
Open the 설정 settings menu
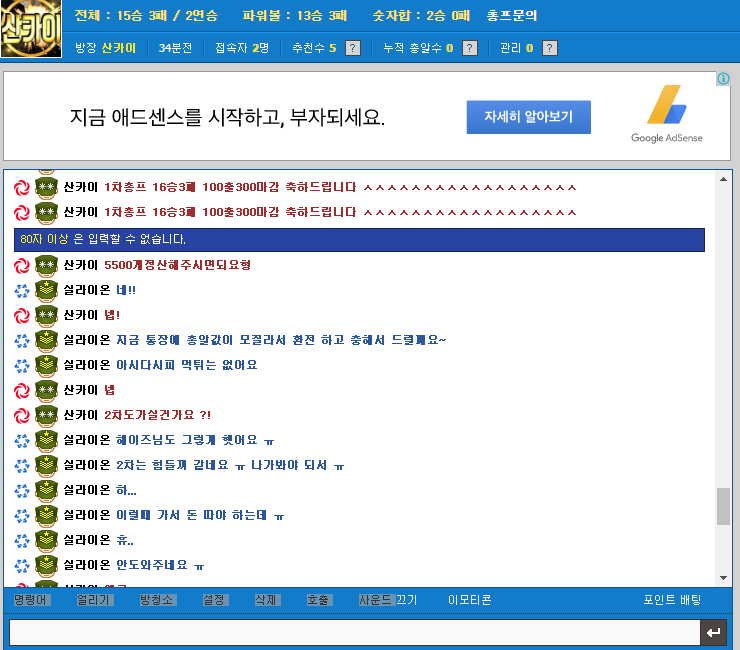point(215,600)
